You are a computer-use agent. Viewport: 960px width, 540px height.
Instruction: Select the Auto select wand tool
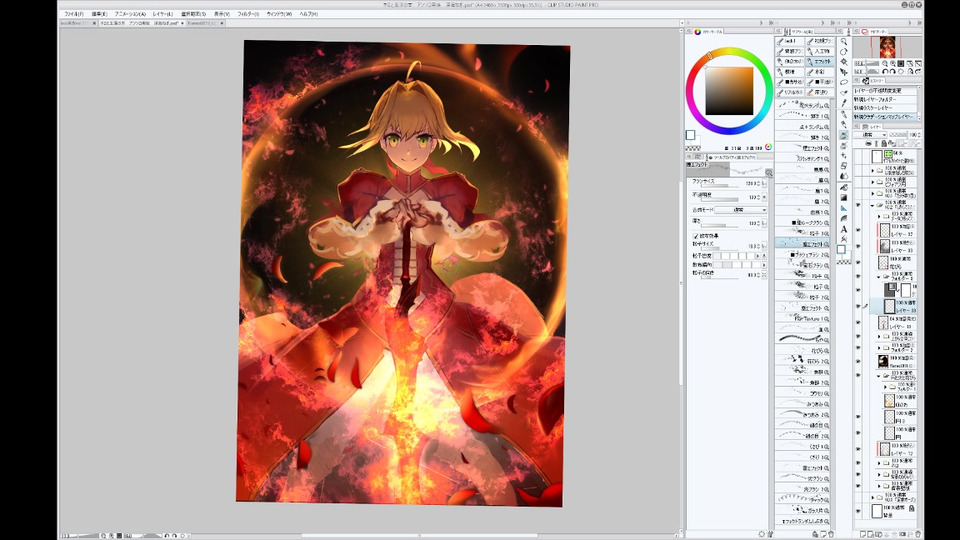844,92
